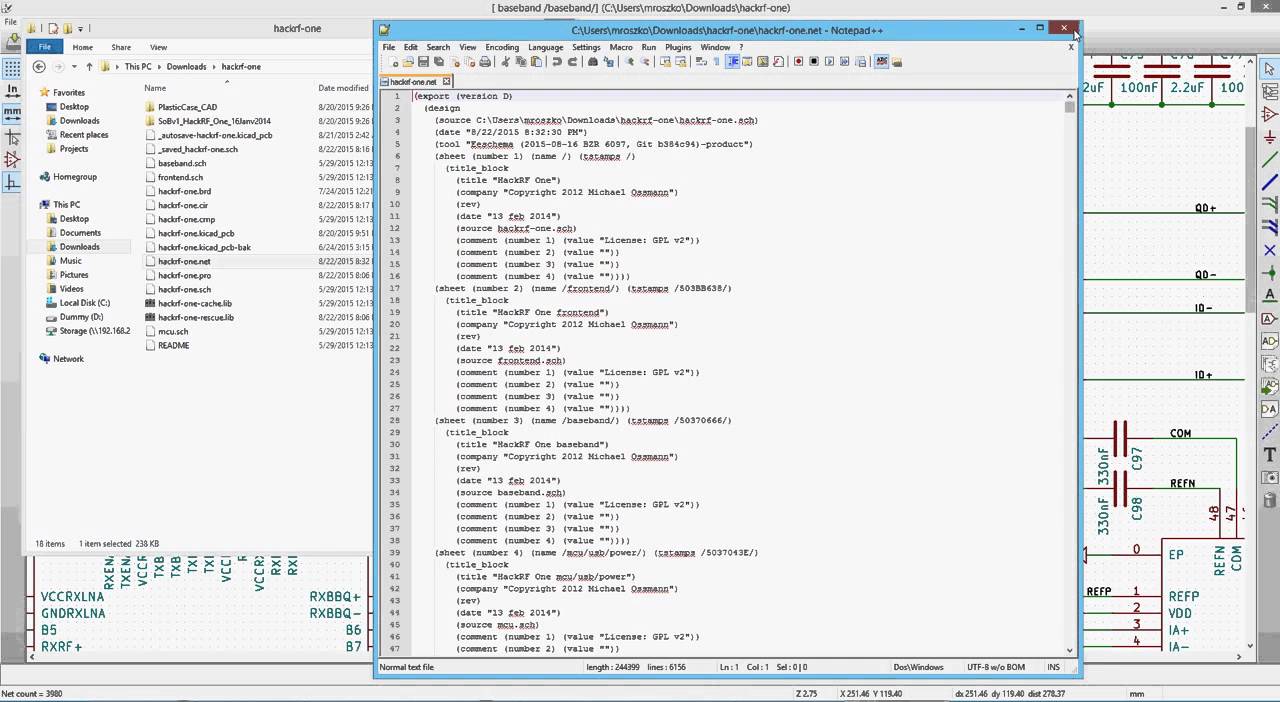Click Save icon in Notepad++ toolbar
1280x702 pixels.
click(423, 62)
